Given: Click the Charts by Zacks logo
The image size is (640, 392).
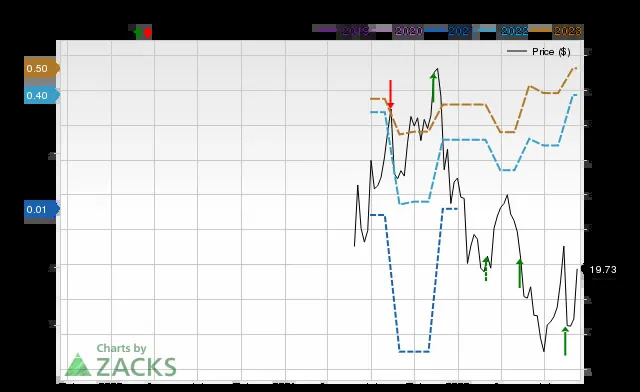Looking at the screenshot, I should pyautogui.click(x=120, y=360).
